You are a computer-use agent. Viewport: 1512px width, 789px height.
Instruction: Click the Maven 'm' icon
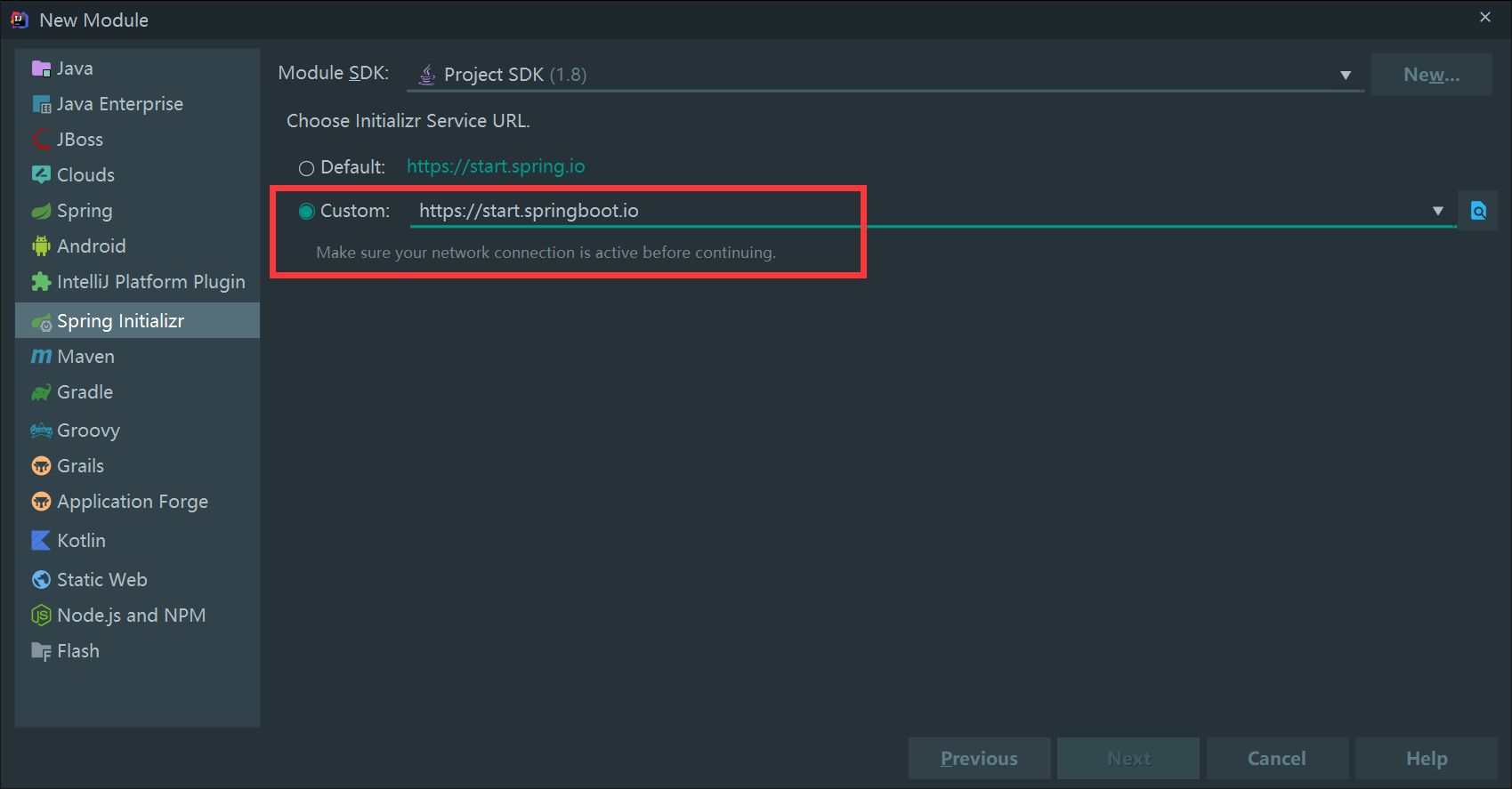41,357
